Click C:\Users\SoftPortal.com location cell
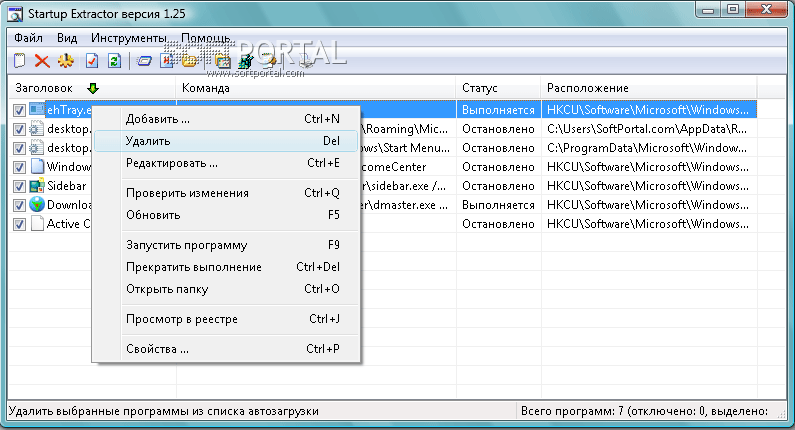This screenshot has height=430, width=795. pyautogui.click(x=647, y=129)
